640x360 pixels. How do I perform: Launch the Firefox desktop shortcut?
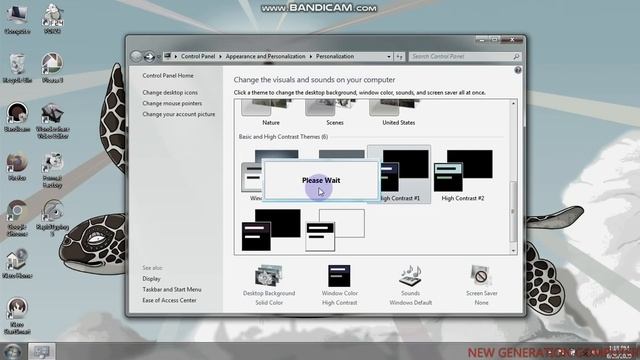[17, 167]
